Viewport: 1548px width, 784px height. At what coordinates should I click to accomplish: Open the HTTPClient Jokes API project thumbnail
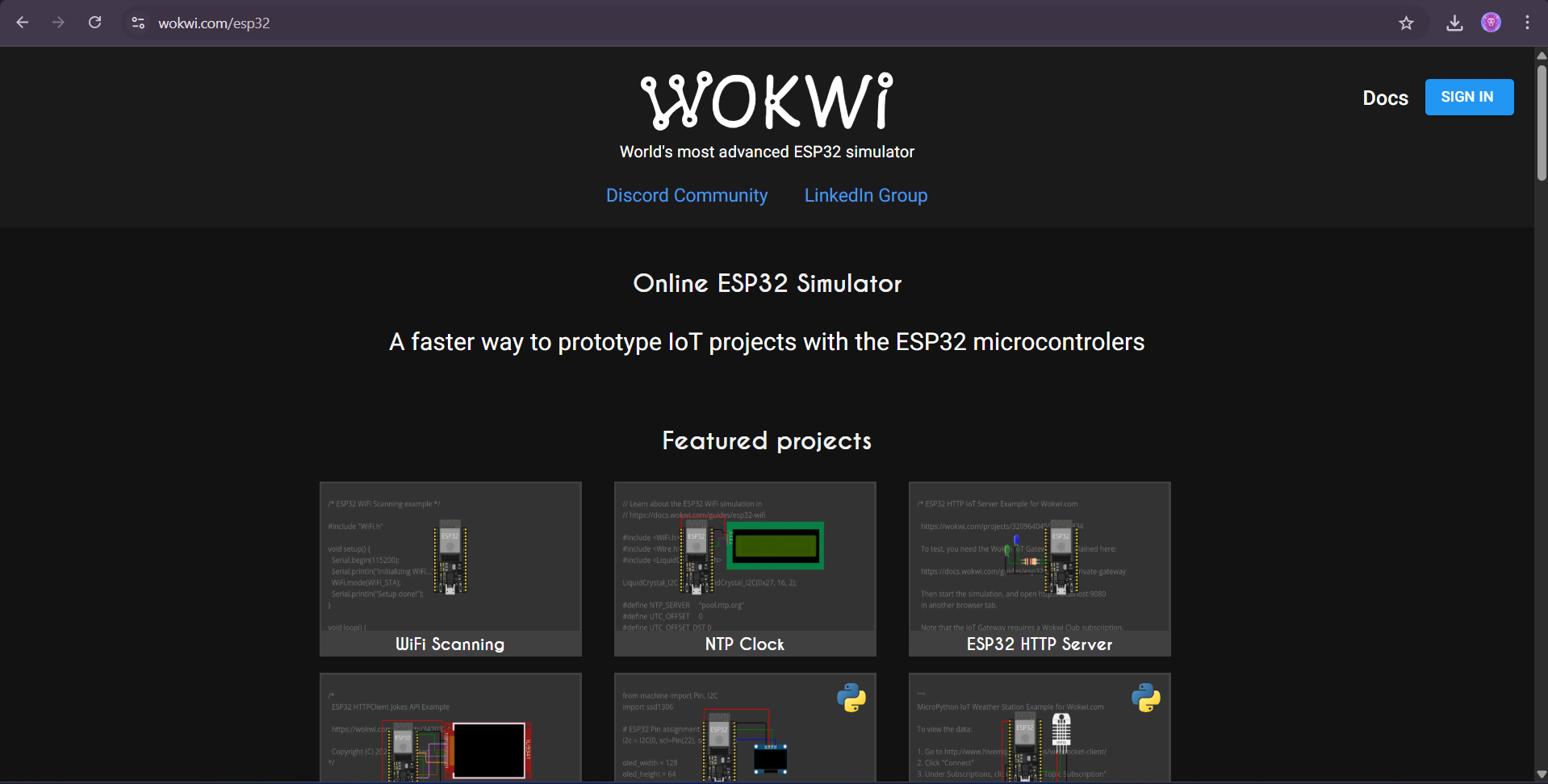coord(450,728)
